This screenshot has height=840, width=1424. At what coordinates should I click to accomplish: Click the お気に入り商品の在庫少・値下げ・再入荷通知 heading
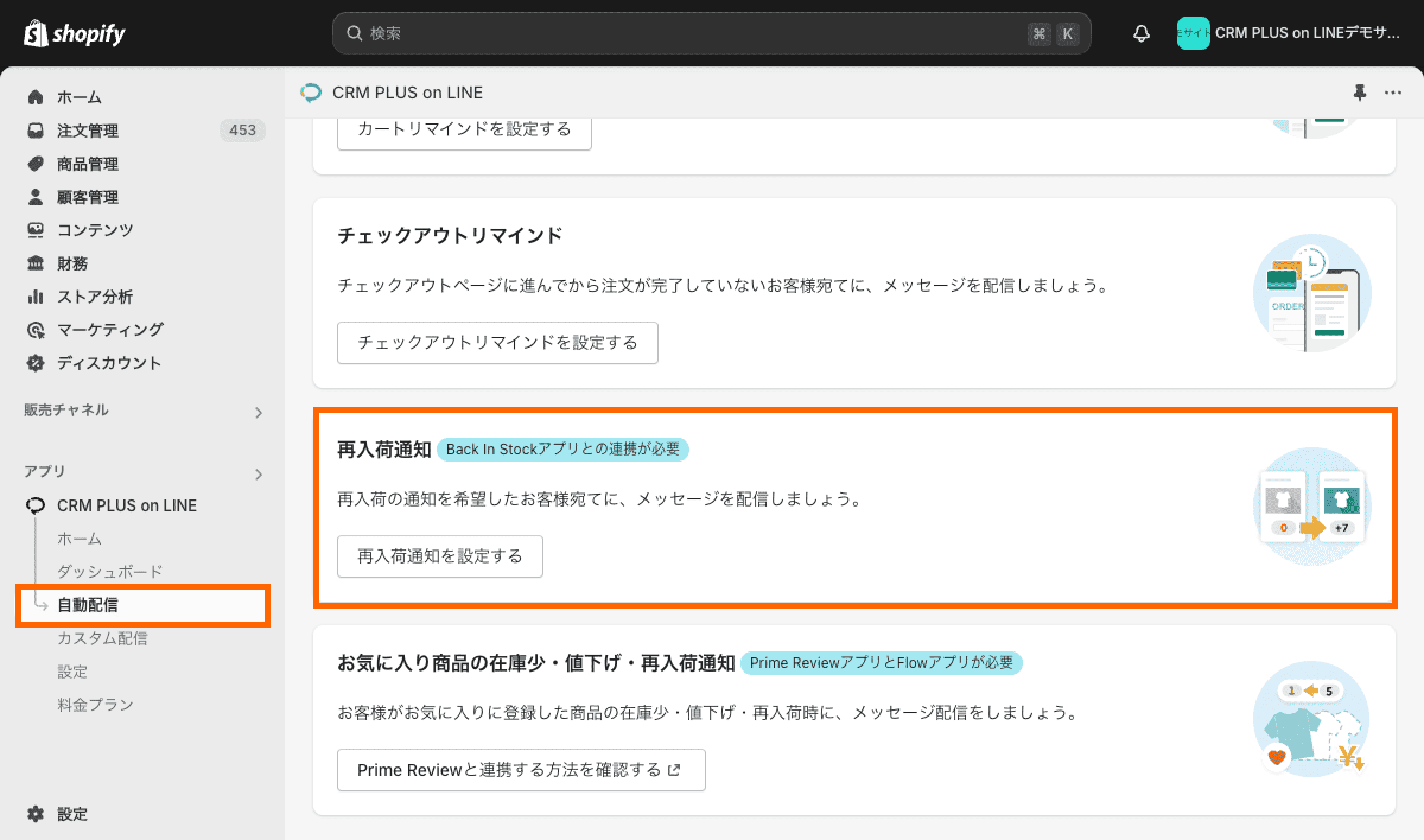(x=536, y=663)
